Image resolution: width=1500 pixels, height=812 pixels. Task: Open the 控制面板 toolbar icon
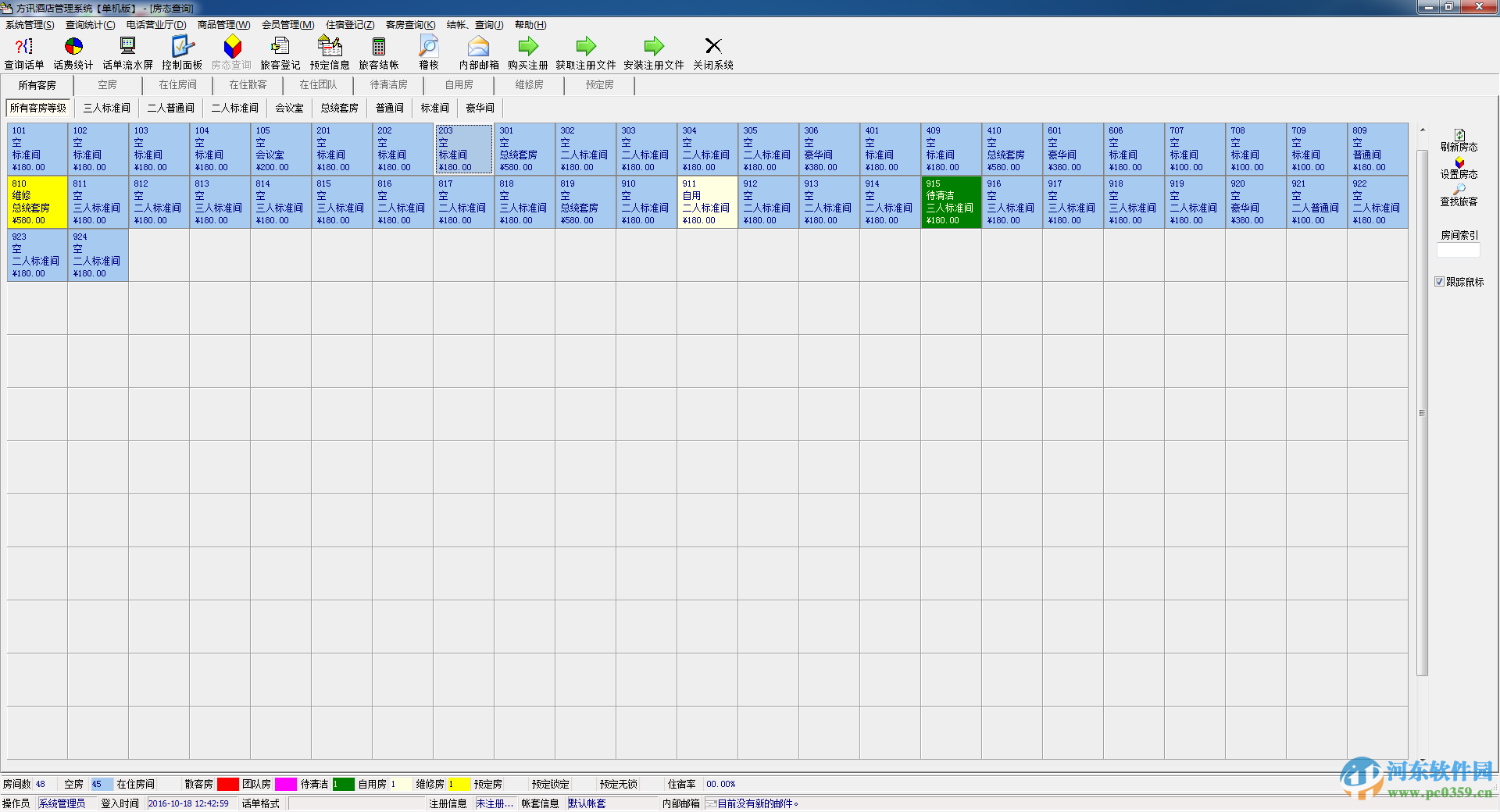click(x=181, y=47)
